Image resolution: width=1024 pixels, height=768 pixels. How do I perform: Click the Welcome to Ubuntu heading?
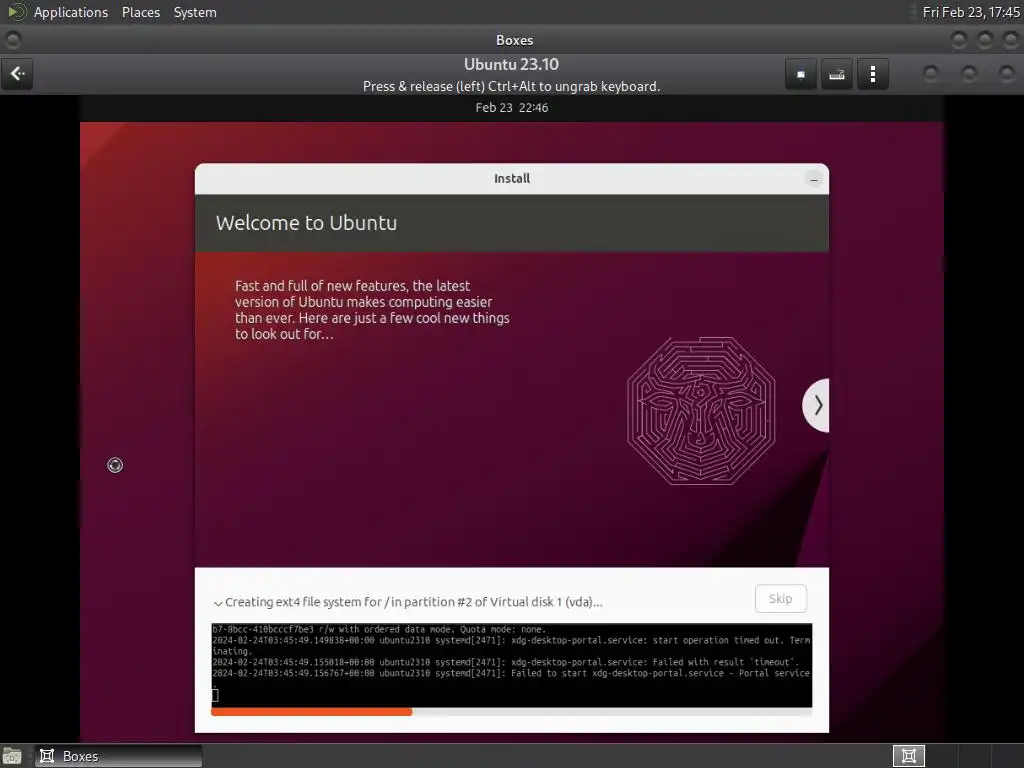306,223
